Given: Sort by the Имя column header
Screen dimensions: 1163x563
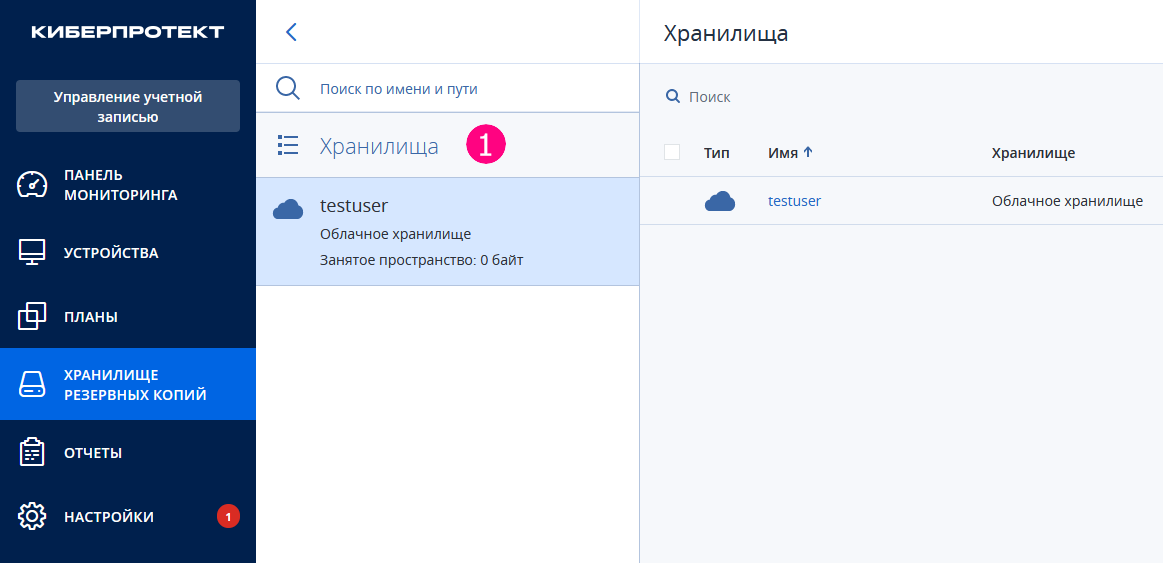Looking at the screenshot, I should tap(783, 153).
